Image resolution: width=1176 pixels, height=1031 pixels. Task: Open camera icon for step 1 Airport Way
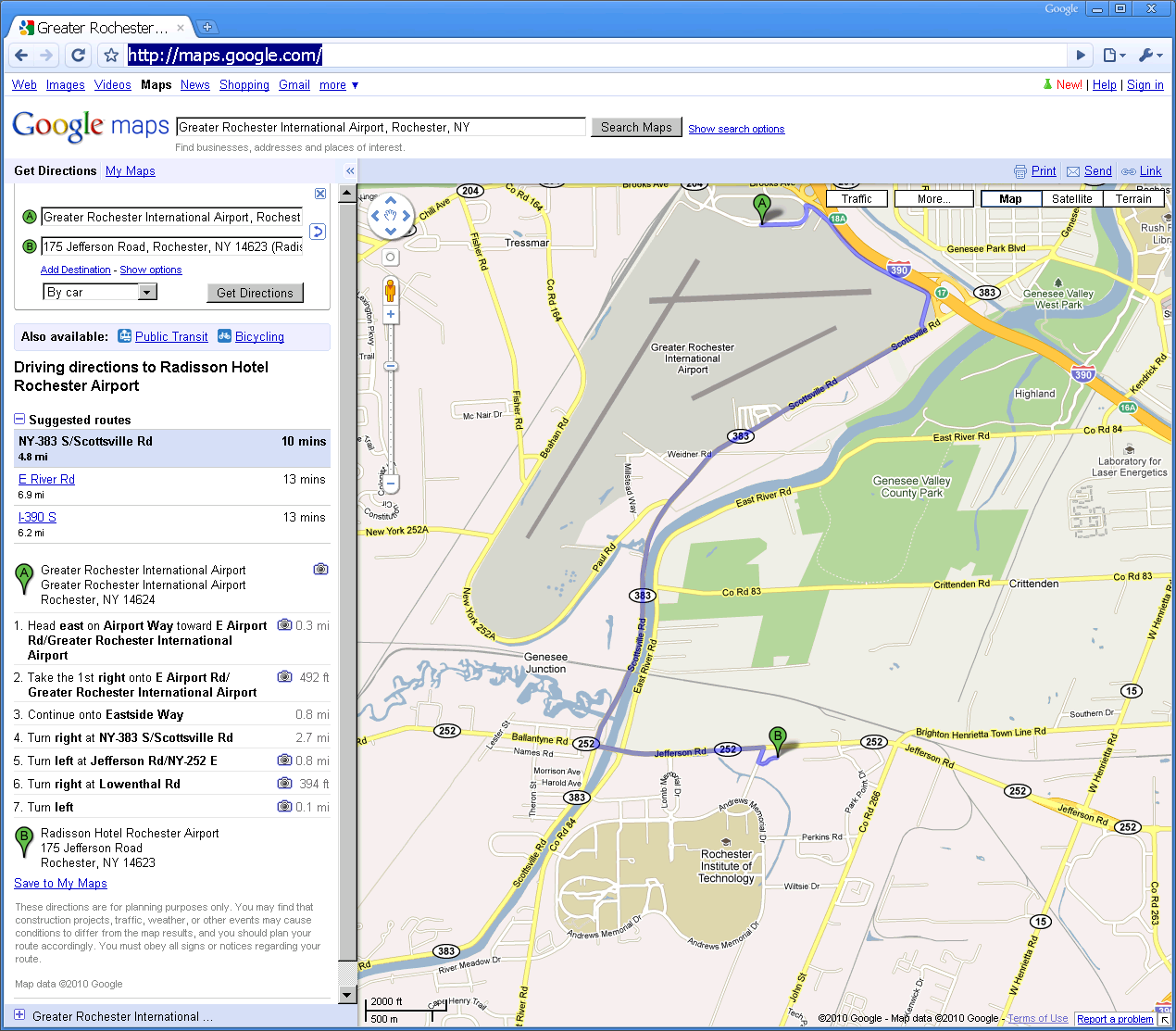click(x=285, y=625)
